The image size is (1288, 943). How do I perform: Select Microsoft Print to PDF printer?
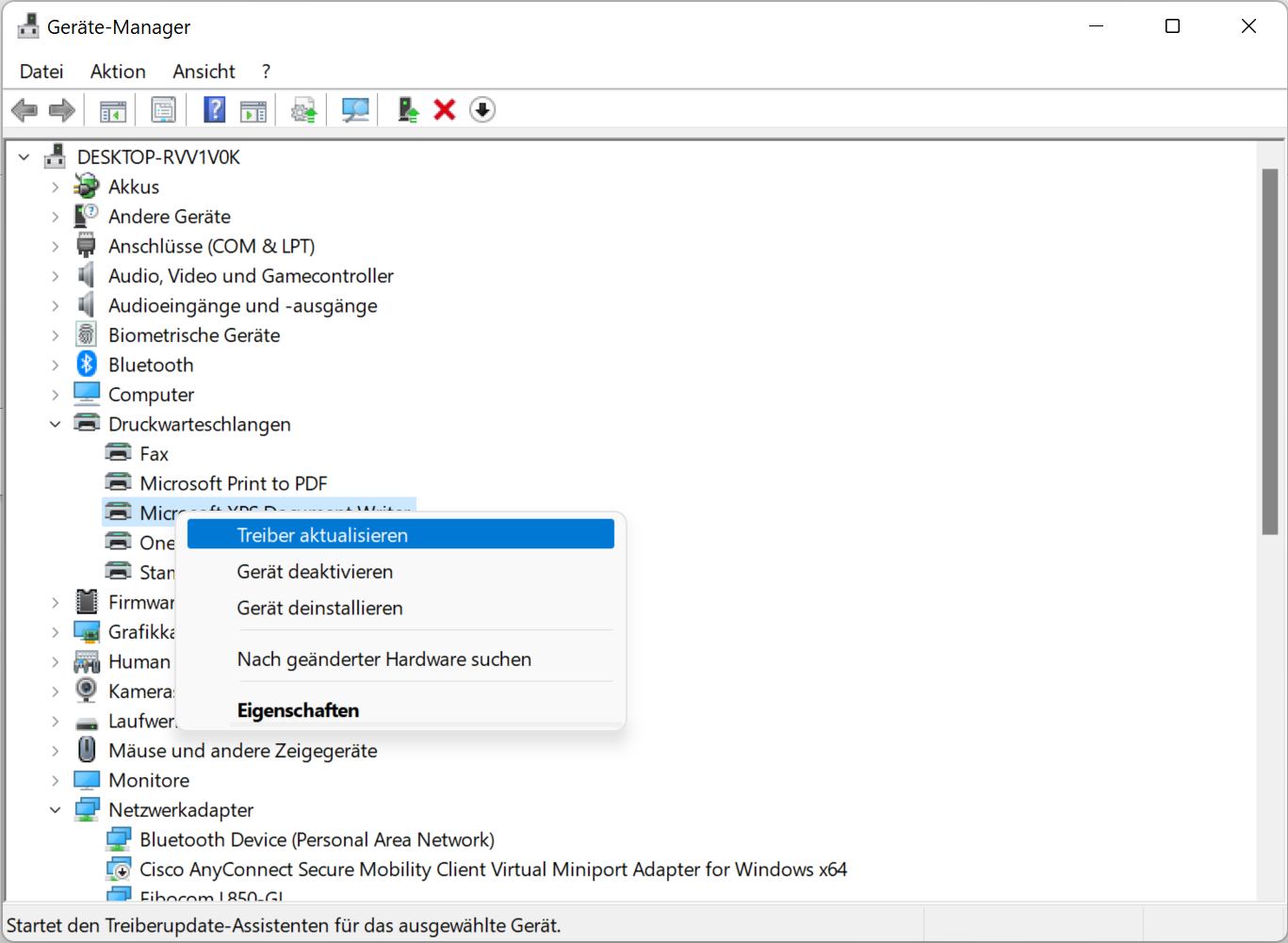[233, 483]
